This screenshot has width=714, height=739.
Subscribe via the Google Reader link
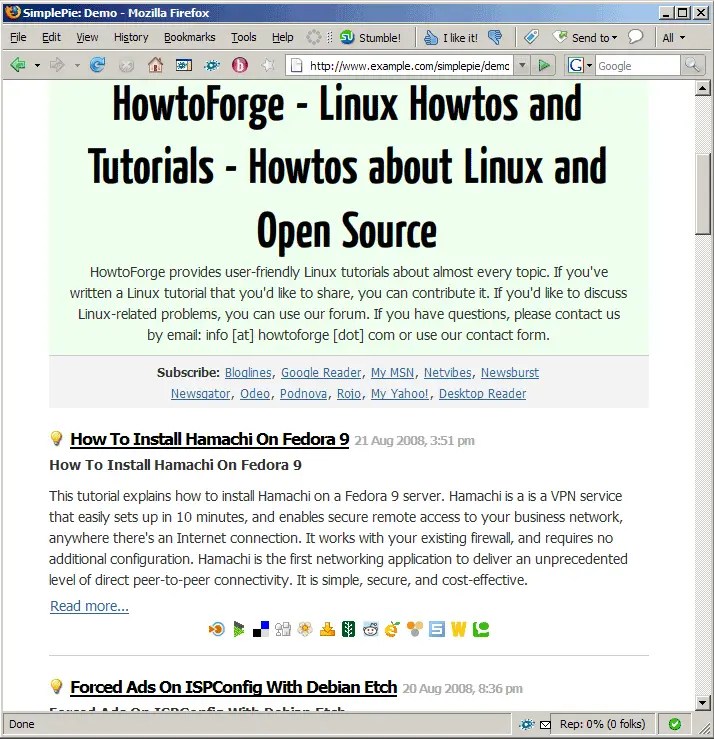[321, 372]
